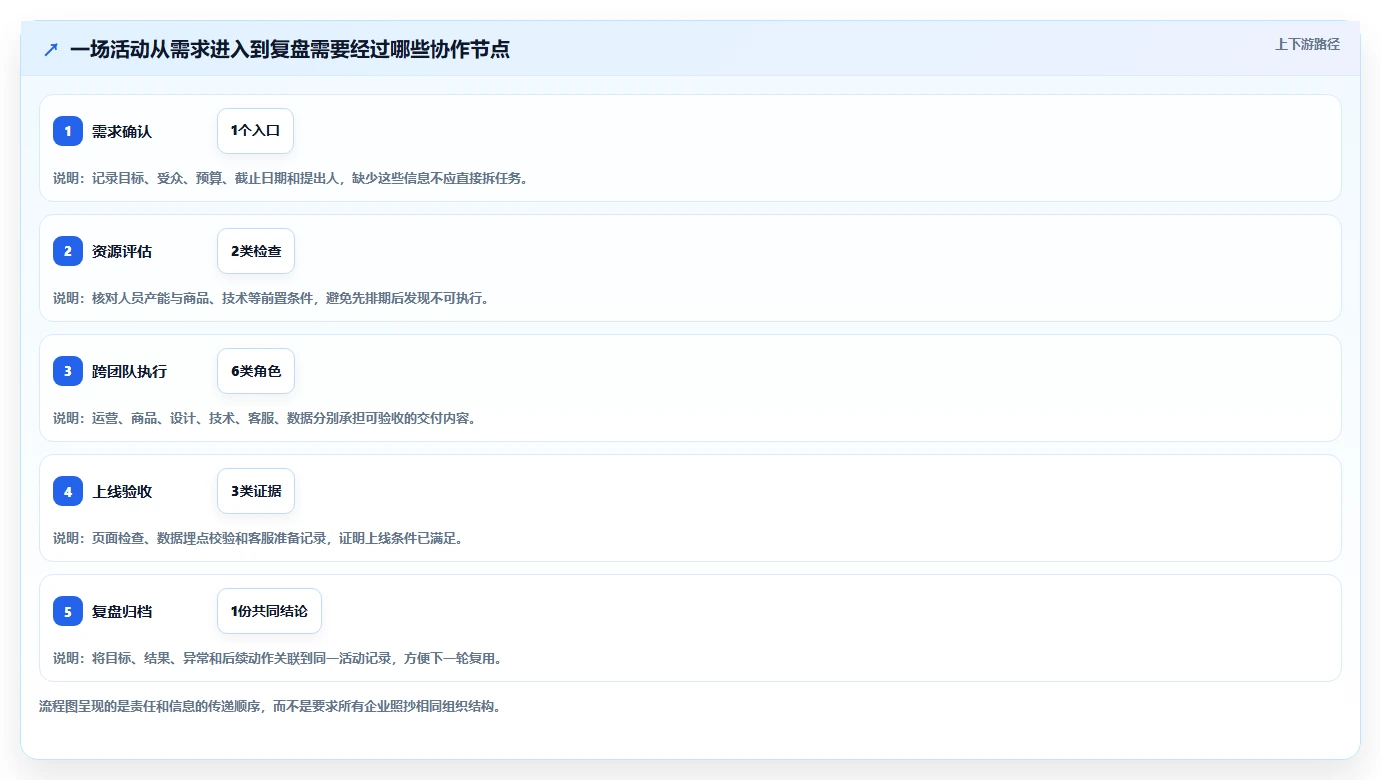Click the step 1 number badge
Image resolution: width=1381 pixels, height=780 pixels.
tap(68, 131)
